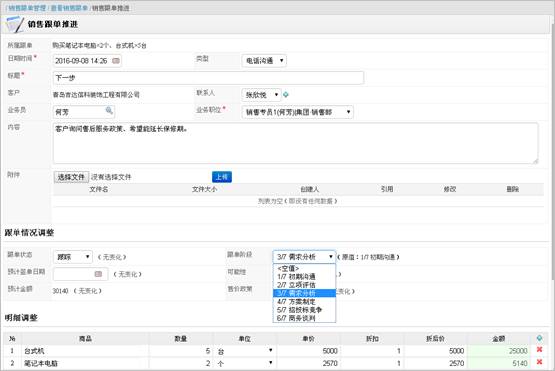Click the discount cell for 笔记本电脑 row

(x=372, y=363)
